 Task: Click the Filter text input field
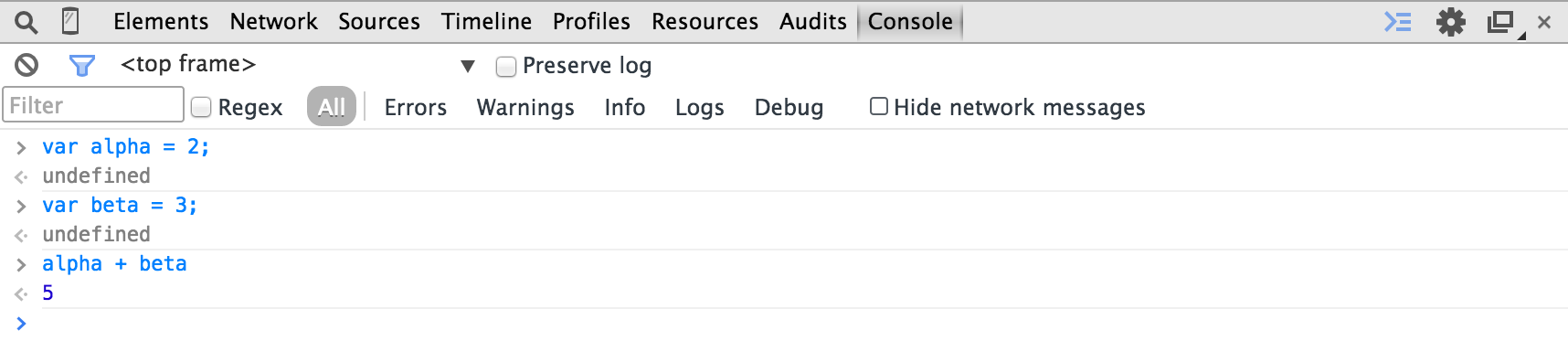[93, 105]
